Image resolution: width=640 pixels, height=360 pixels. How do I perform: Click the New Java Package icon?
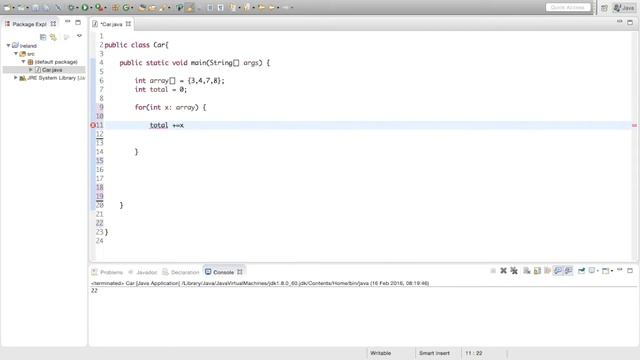click(116, 7)
